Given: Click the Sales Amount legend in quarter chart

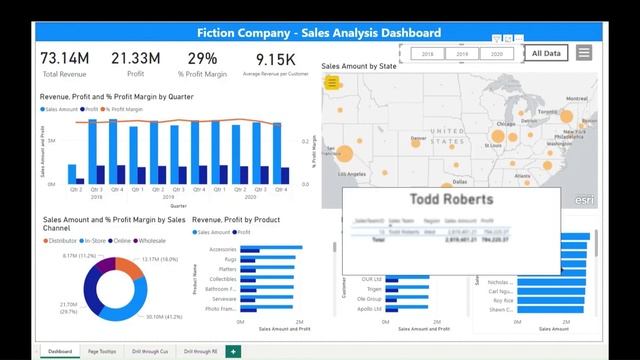Looking at the screenshot, I should pyautogui.click(x=59, y=109).
